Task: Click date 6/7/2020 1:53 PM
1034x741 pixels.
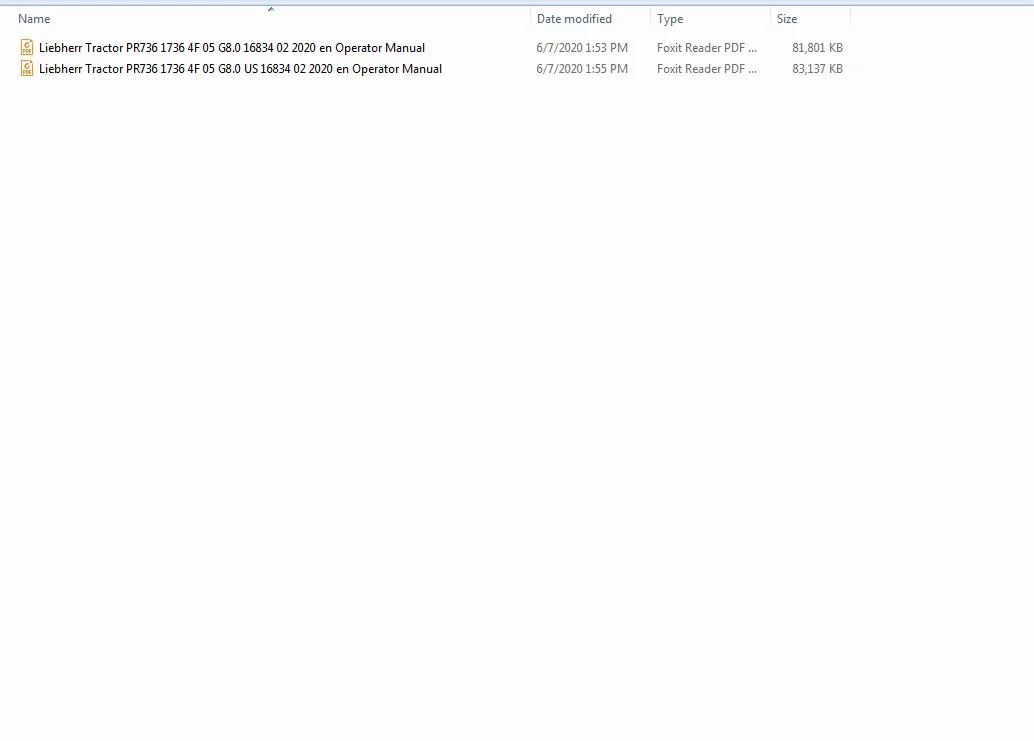Action: pos(582,47)
